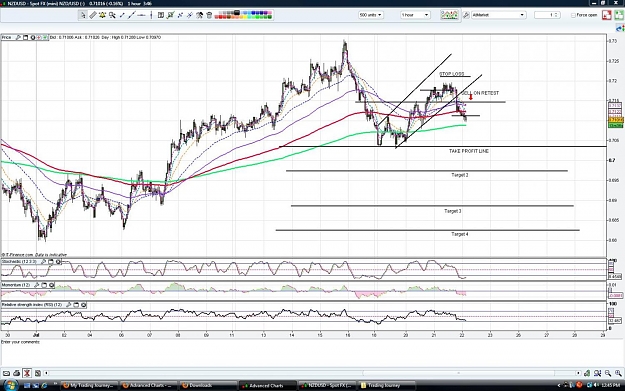Click the hammer settings tool icon
This screenshot has width=625, height=391.
click(x=199, y=15)
